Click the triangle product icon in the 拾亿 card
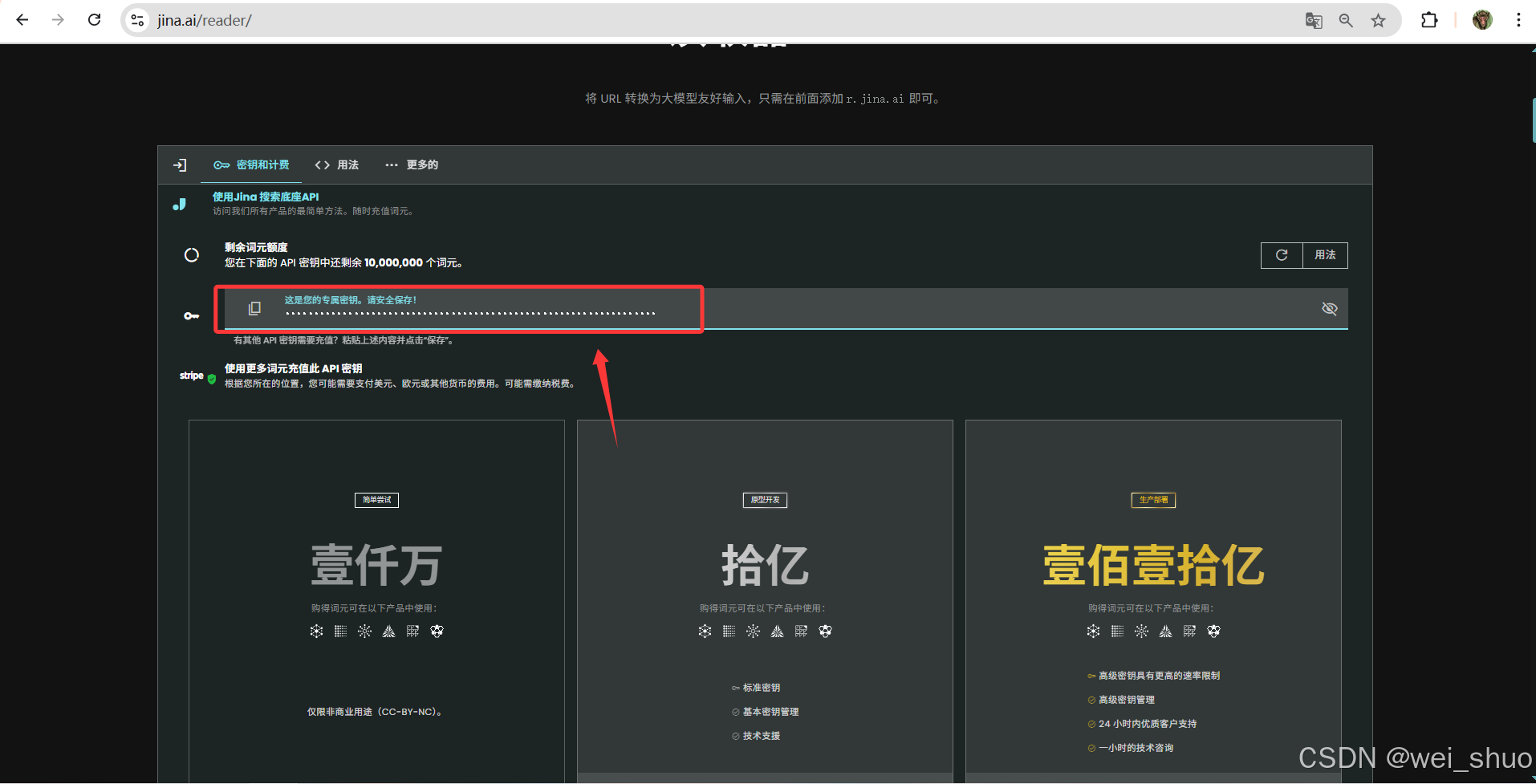The width and height of the screenshot is (1536, 784). point(777,631)
